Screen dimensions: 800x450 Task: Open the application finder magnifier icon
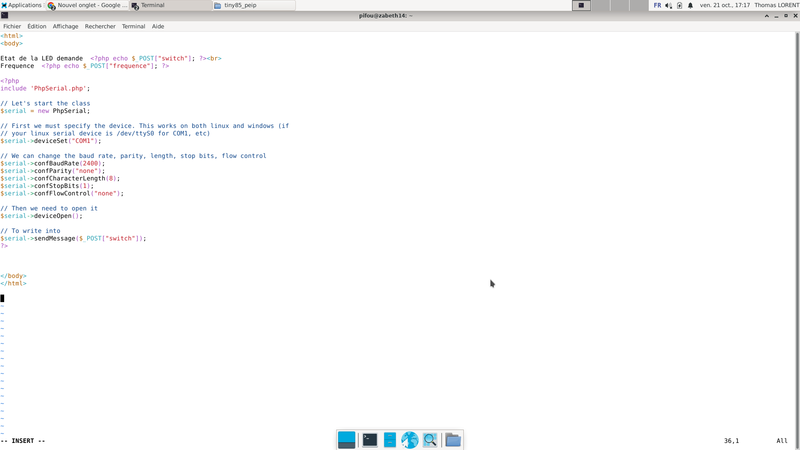coord(430,440)
